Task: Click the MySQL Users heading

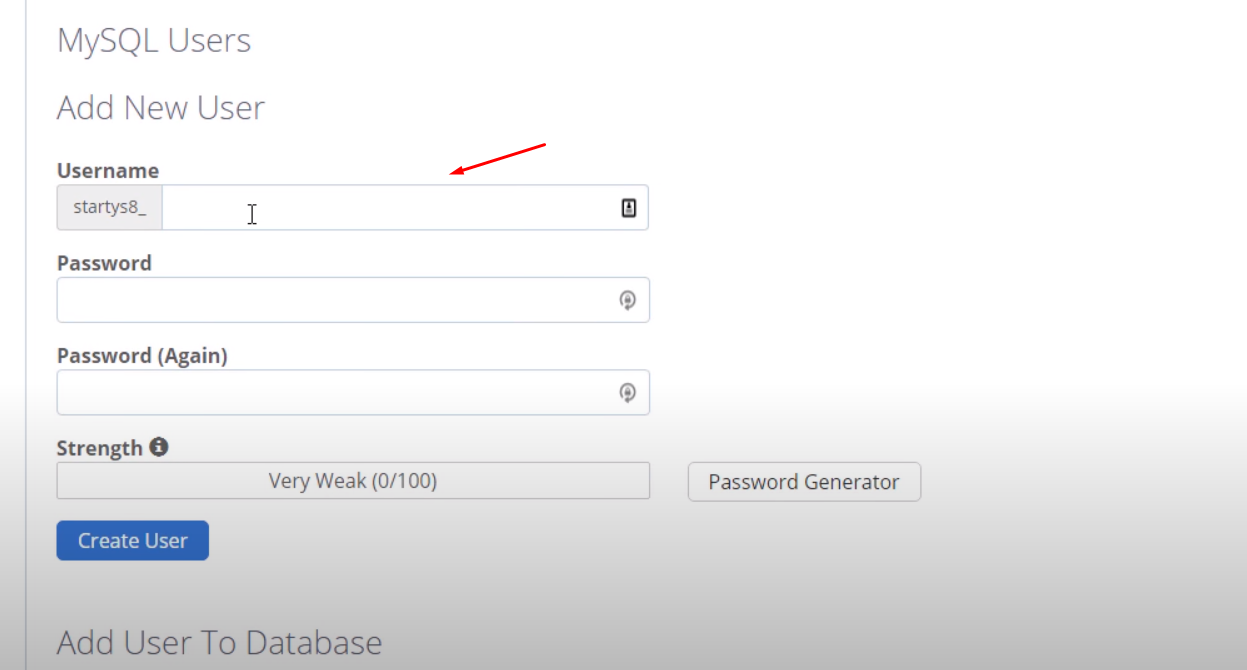Action: pos(154,41)
